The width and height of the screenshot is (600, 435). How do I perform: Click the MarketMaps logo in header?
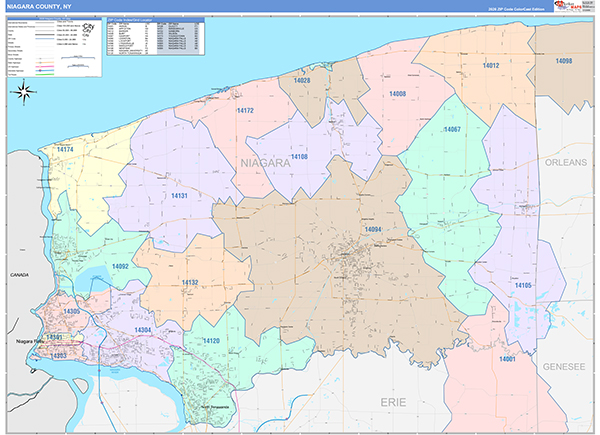[574, 9]
